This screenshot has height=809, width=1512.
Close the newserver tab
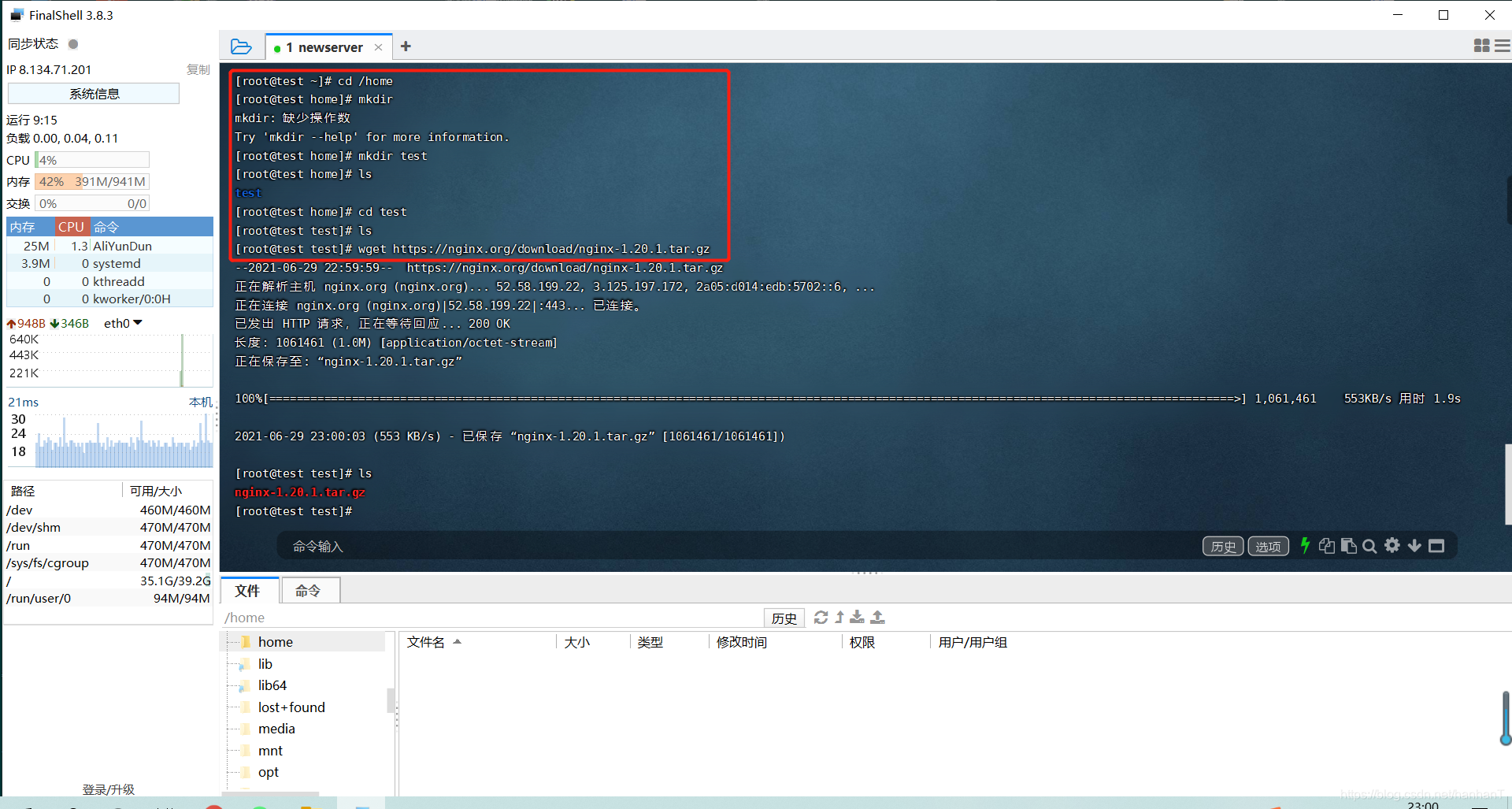coord(379,47)
